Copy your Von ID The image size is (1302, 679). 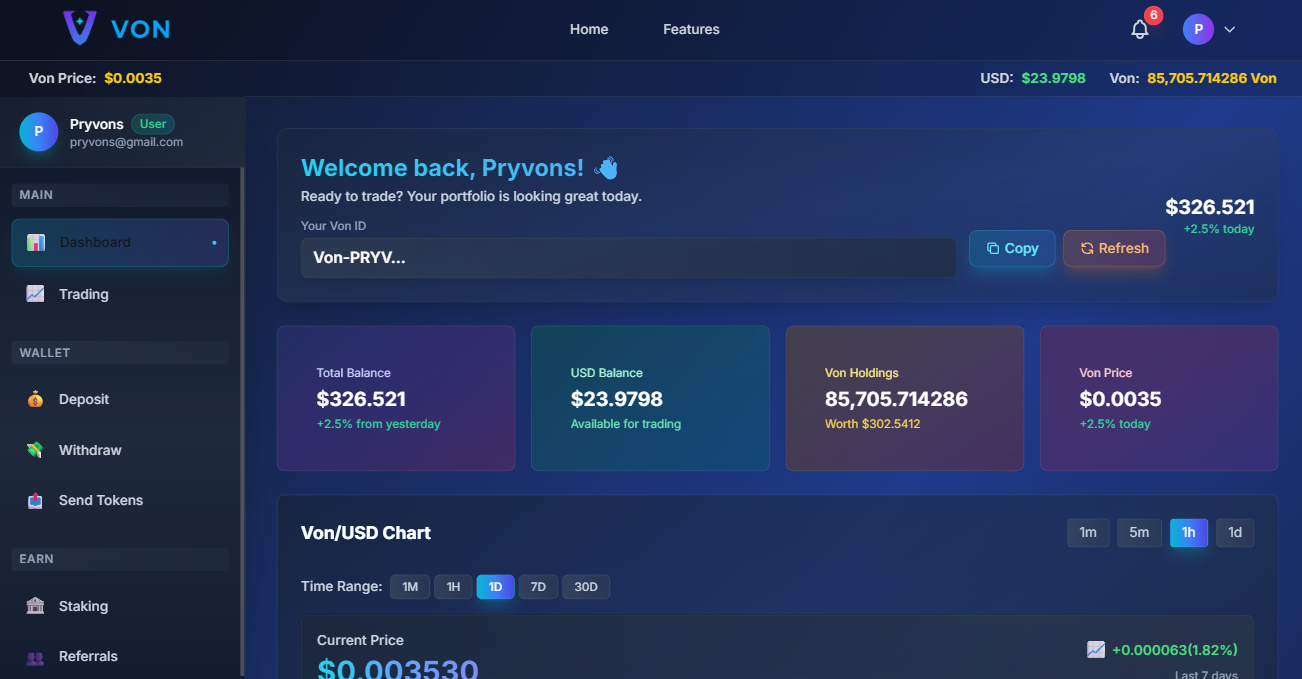point(1011,248)
